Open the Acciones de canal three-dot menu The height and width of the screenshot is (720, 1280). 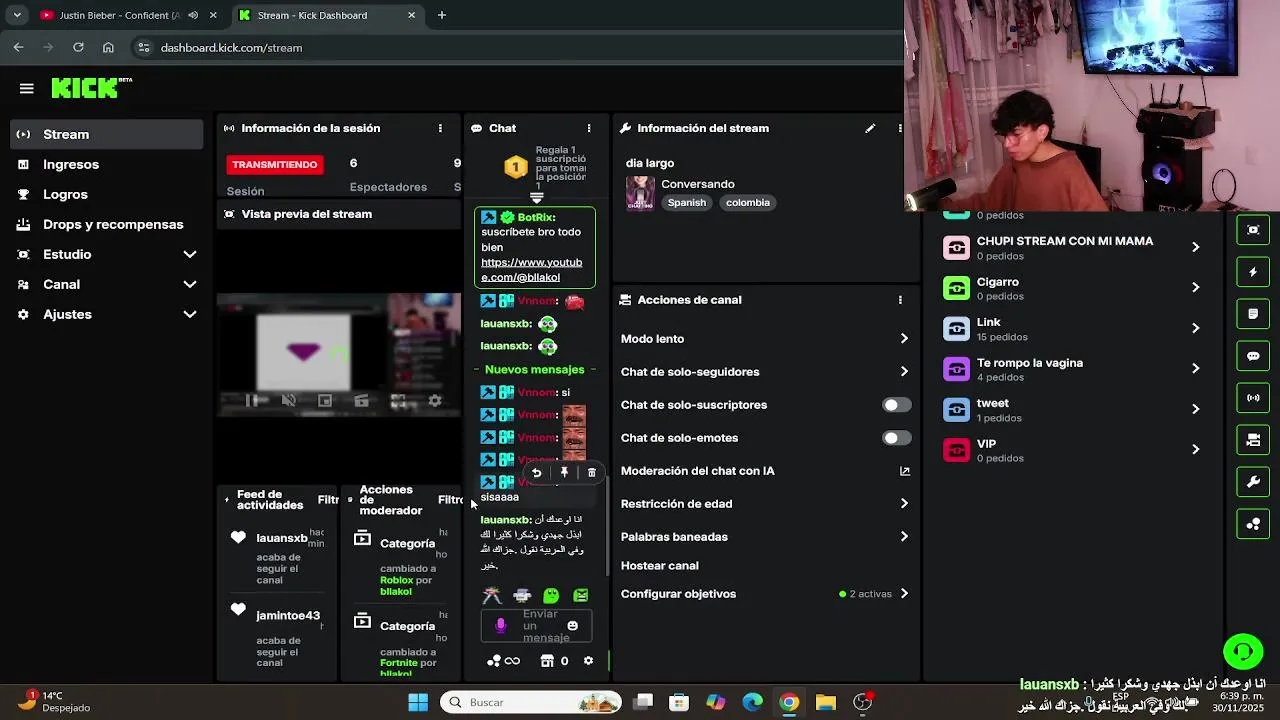[x=900, y=300]
